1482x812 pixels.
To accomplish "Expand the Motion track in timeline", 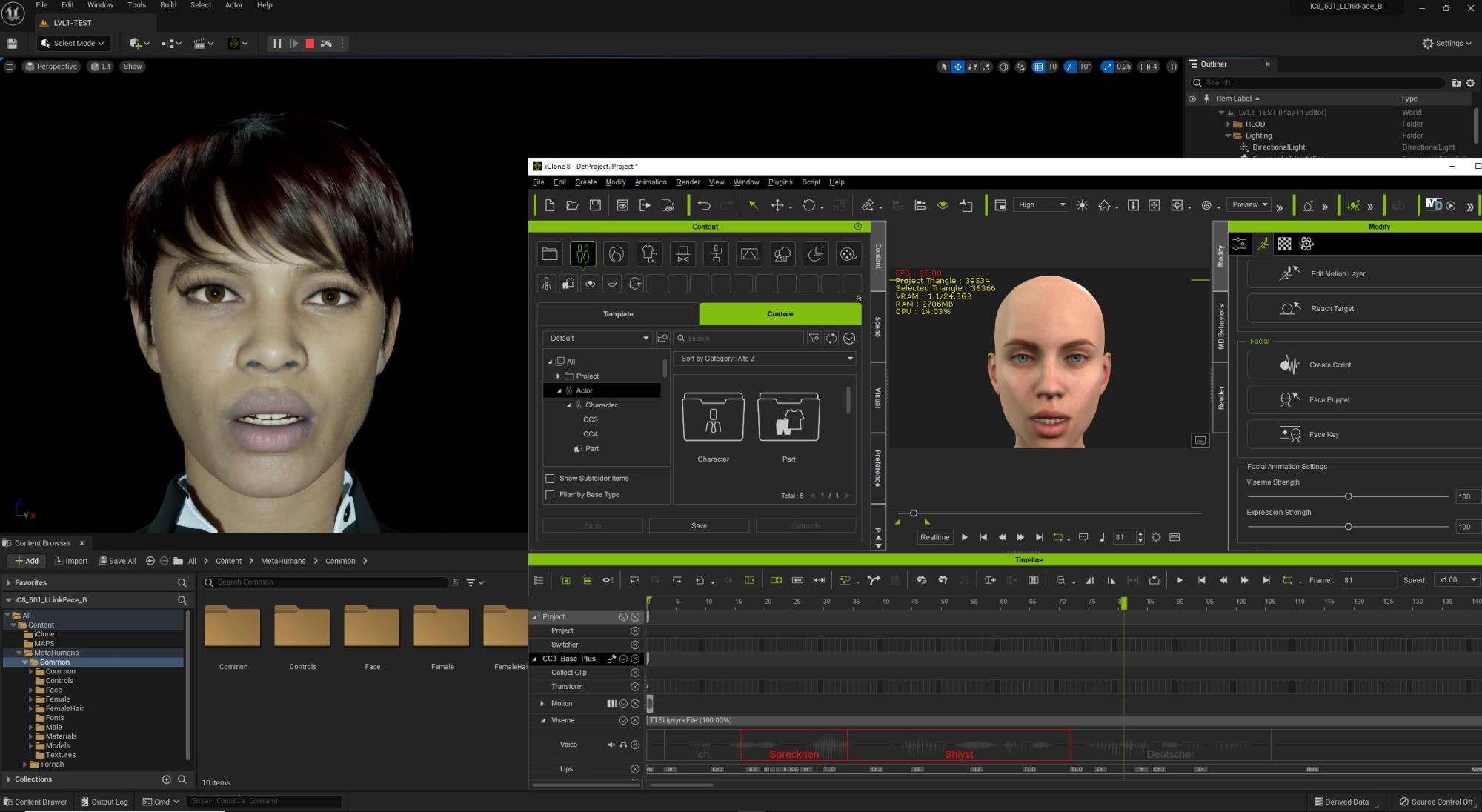I will coord(542,704).
